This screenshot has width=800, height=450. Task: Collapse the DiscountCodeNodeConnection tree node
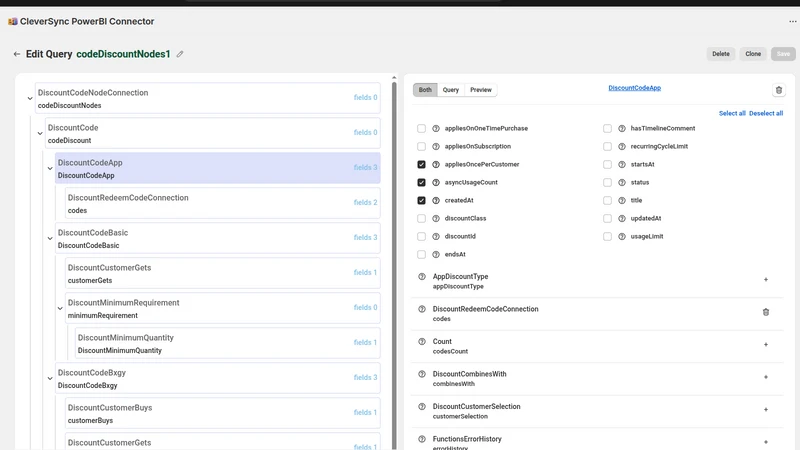click(x=30, y=98)
